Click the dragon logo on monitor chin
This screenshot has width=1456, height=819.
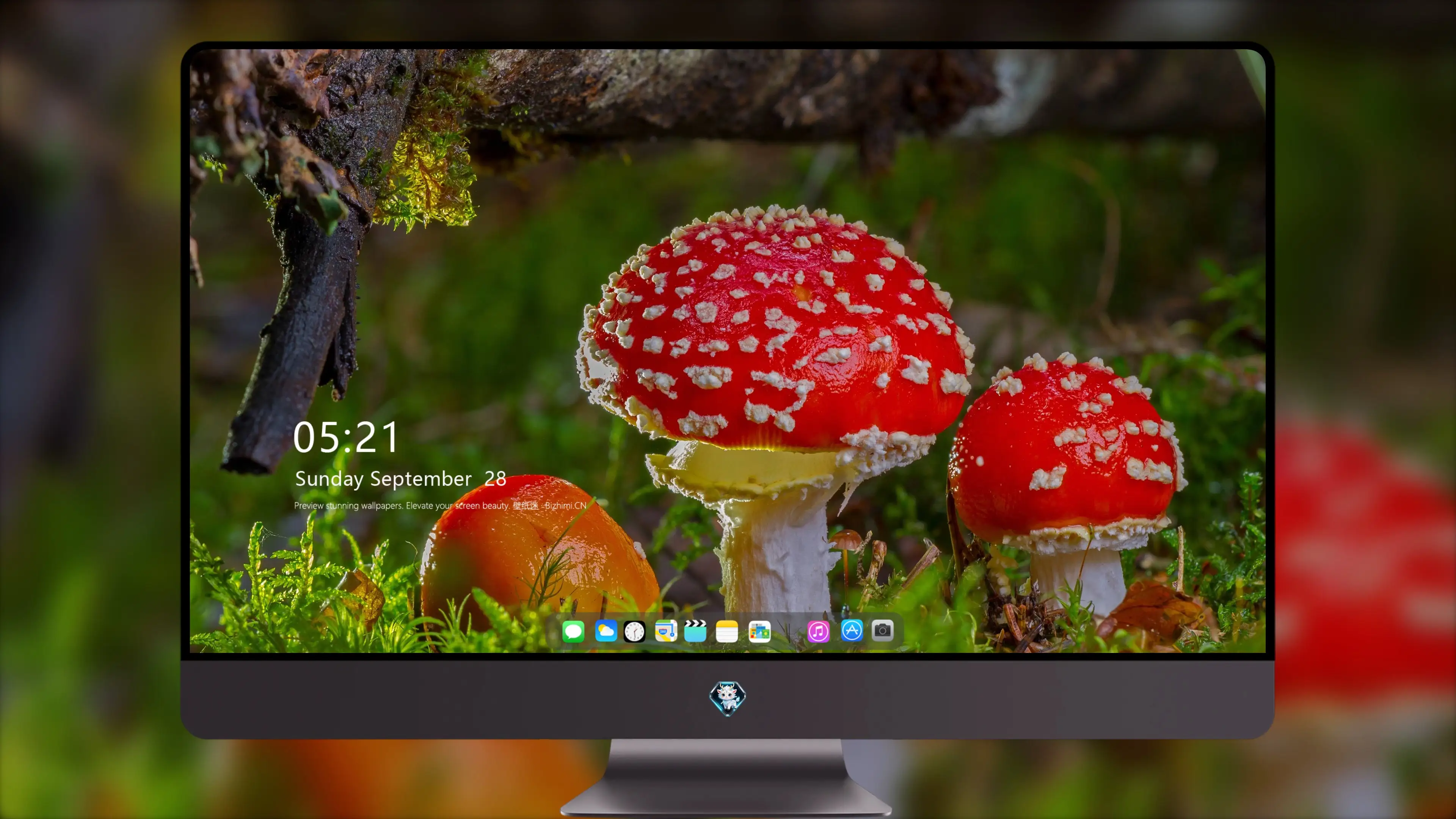728,698
